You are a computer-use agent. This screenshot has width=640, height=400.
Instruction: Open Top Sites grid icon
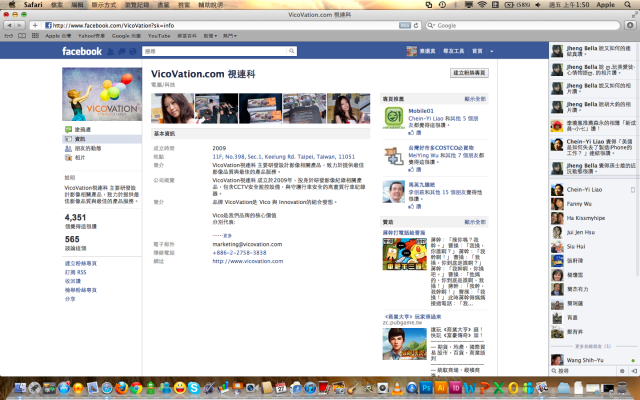click(x=36, y=36)
